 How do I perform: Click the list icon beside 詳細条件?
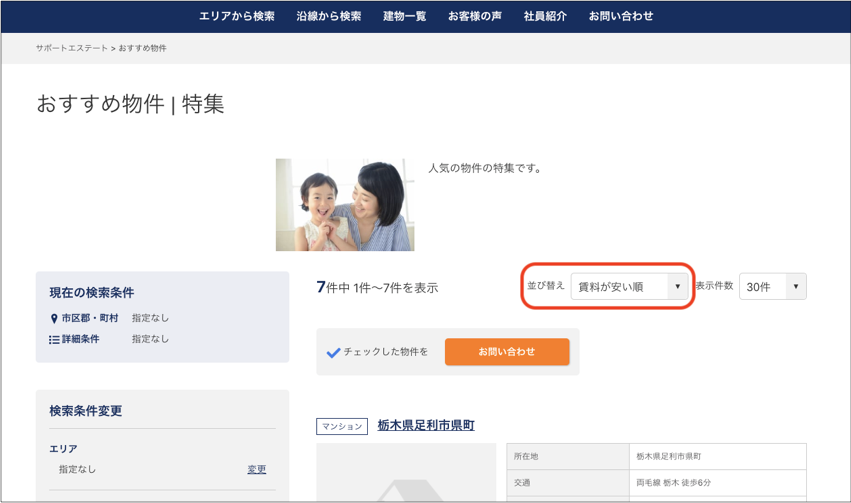[54, 340]
